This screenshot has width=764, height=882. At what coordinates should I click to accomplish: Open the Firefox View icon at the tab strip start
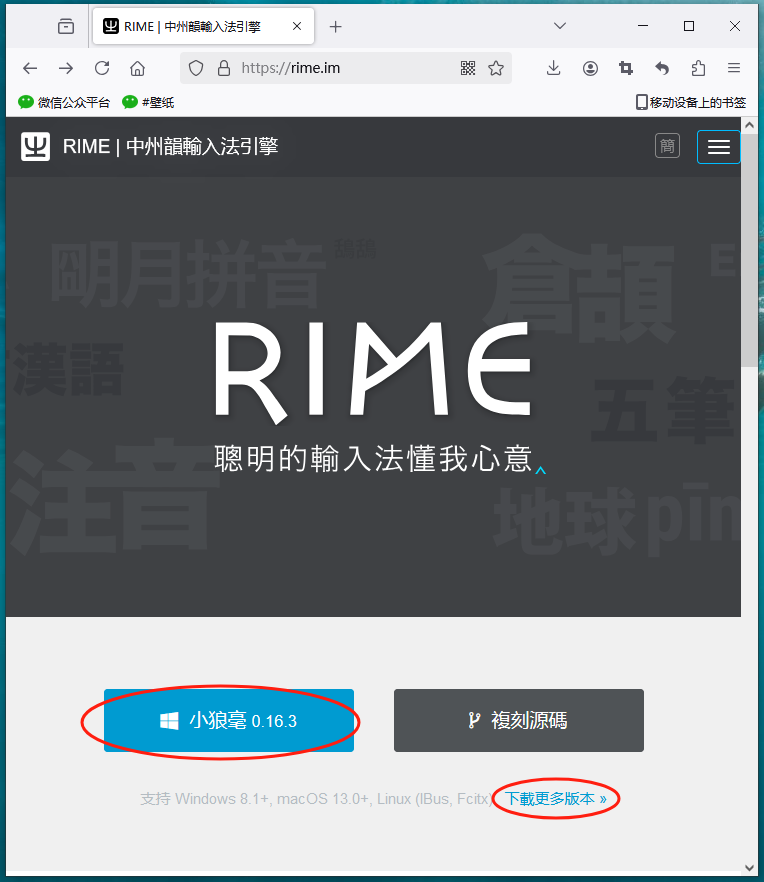coord(66,26)
